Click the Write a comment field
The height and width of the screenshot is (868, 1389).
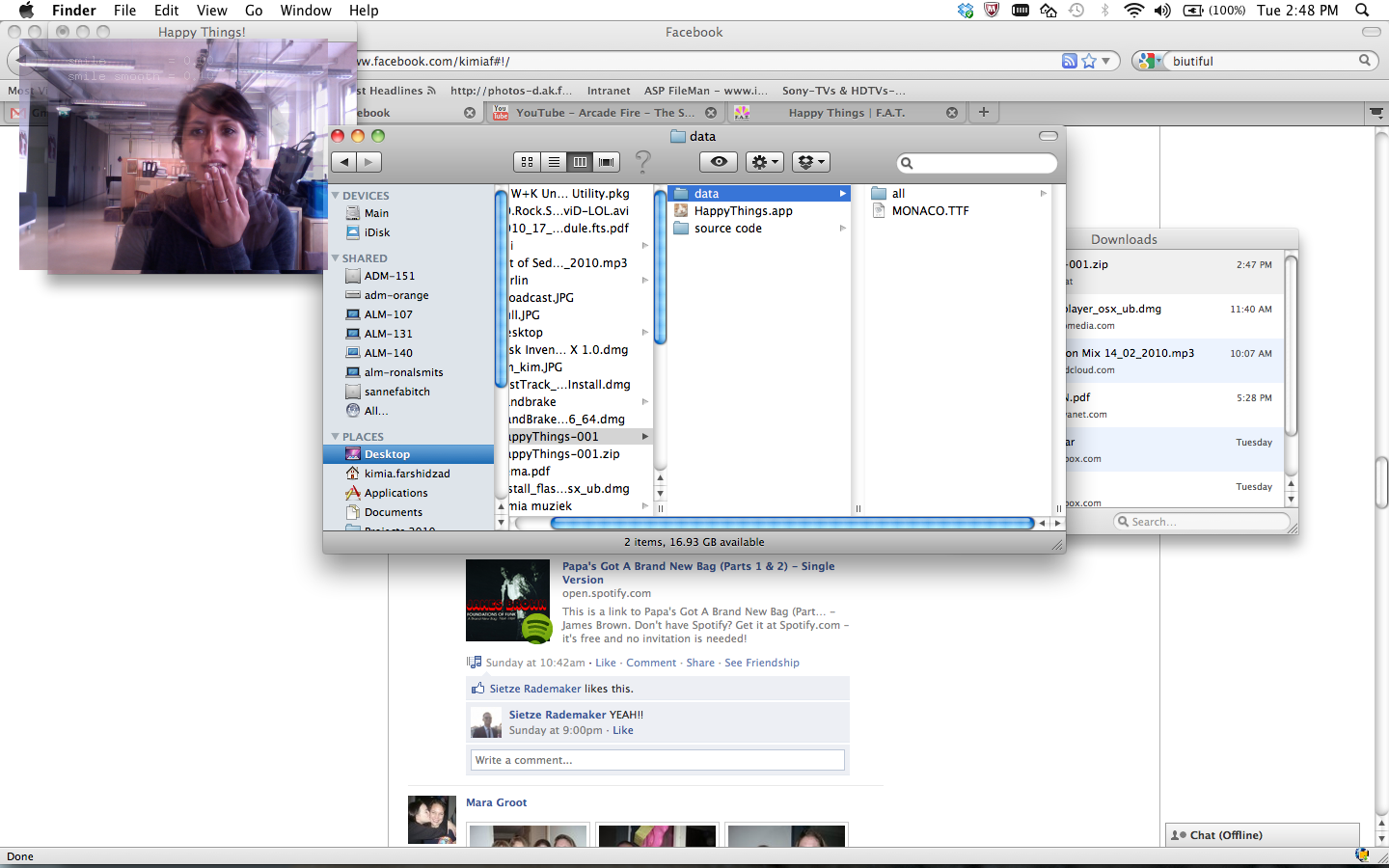(x=657, y=760)
